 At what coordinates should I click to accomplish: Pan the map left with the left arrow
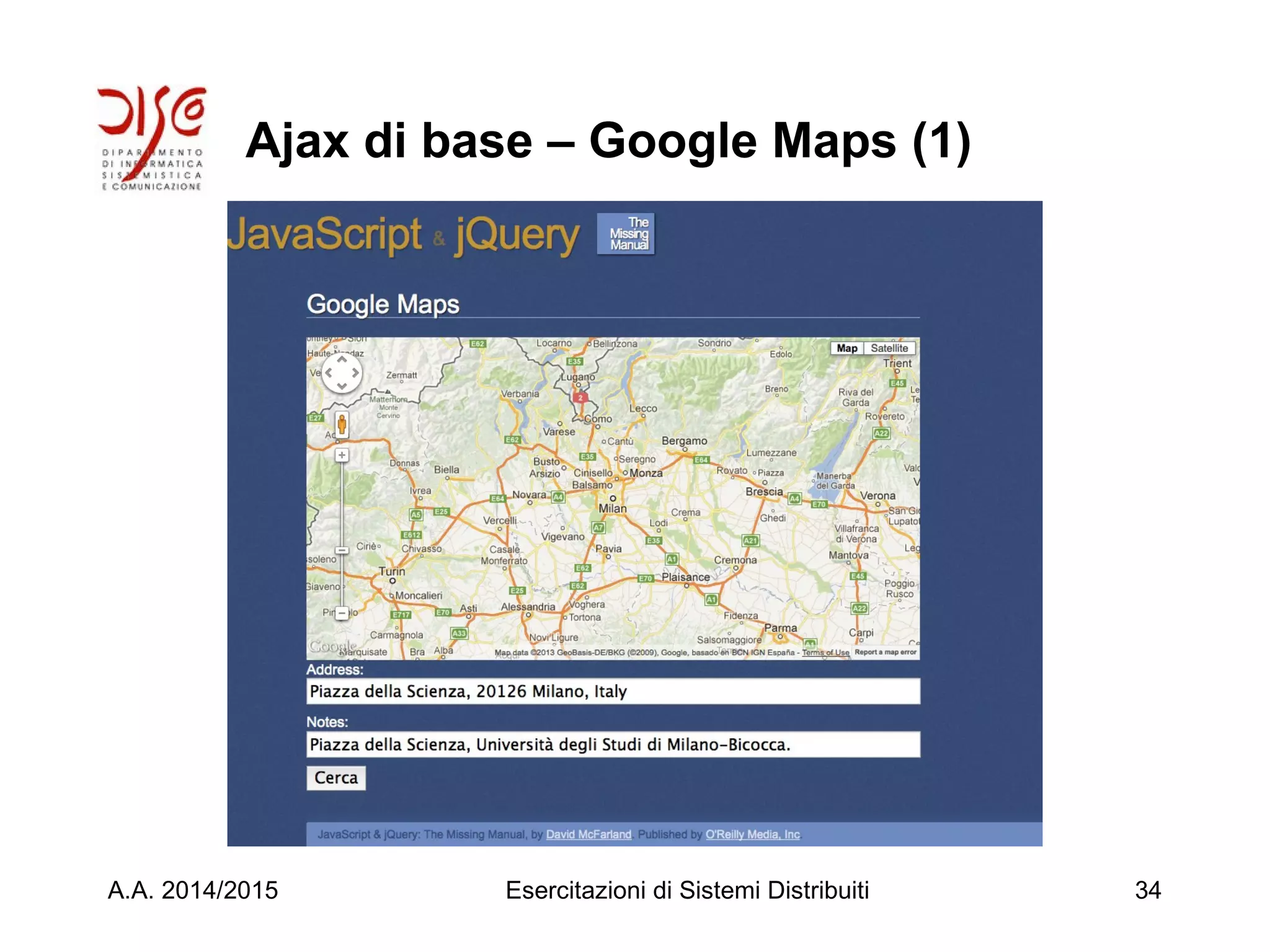pyautogui.click(x=329, y=373)
